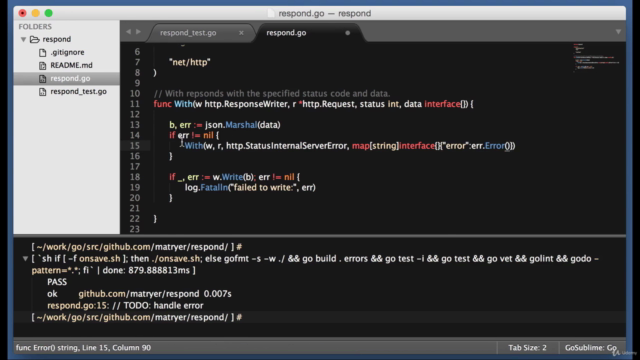Click the respond.go file icon in sidebar

42,78
